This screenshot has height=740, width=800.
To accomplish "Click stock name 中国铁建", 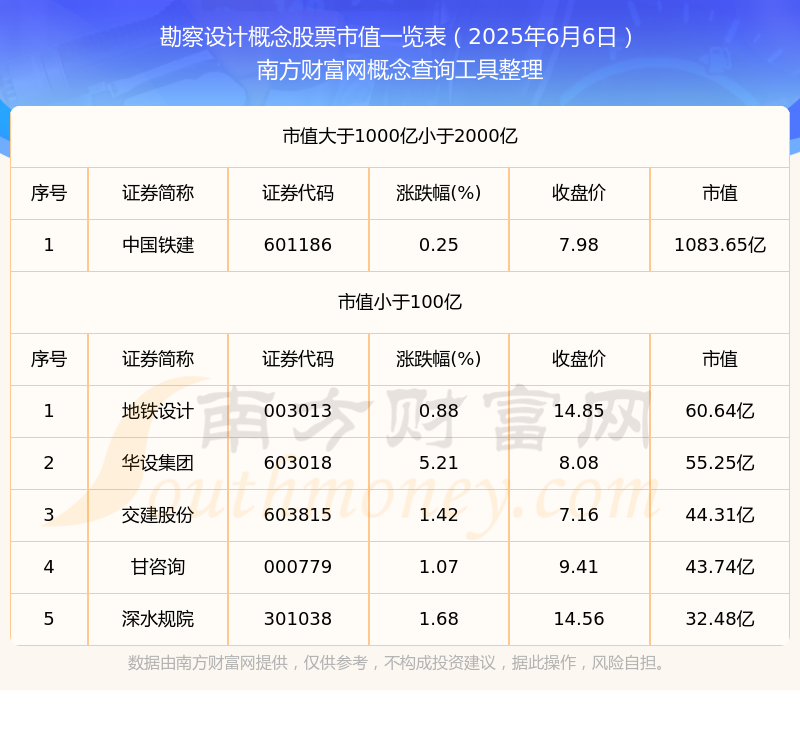I will [158, 245].
